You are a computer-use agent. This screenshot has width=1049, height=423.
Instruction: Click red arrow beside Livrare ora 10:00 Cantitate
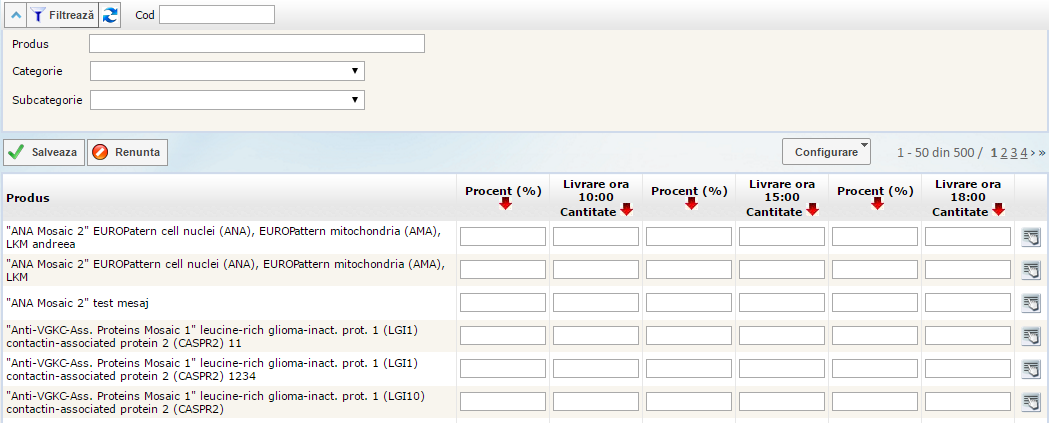point(626,210)
